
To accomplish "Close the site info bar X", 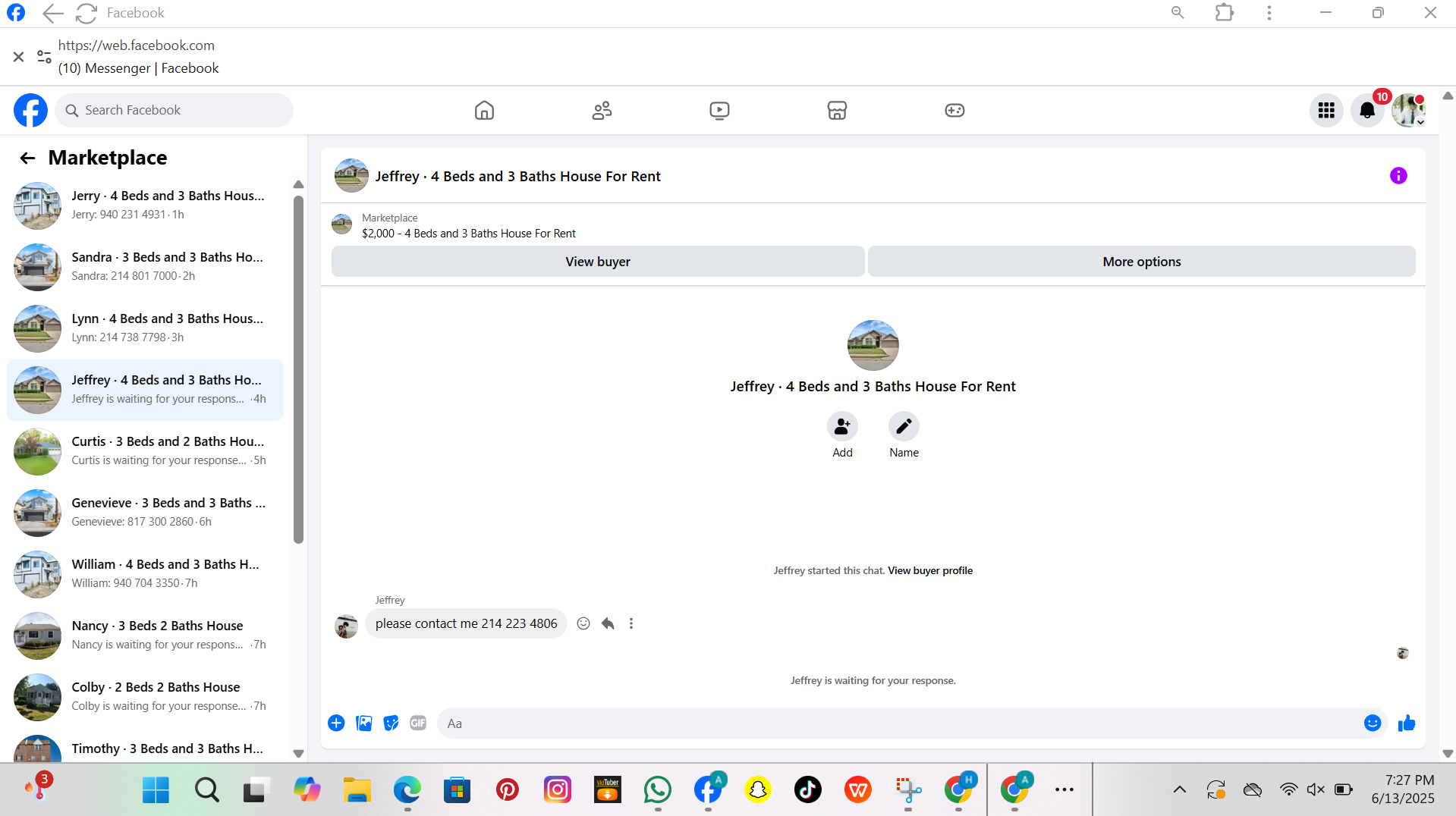I will 18,57.
